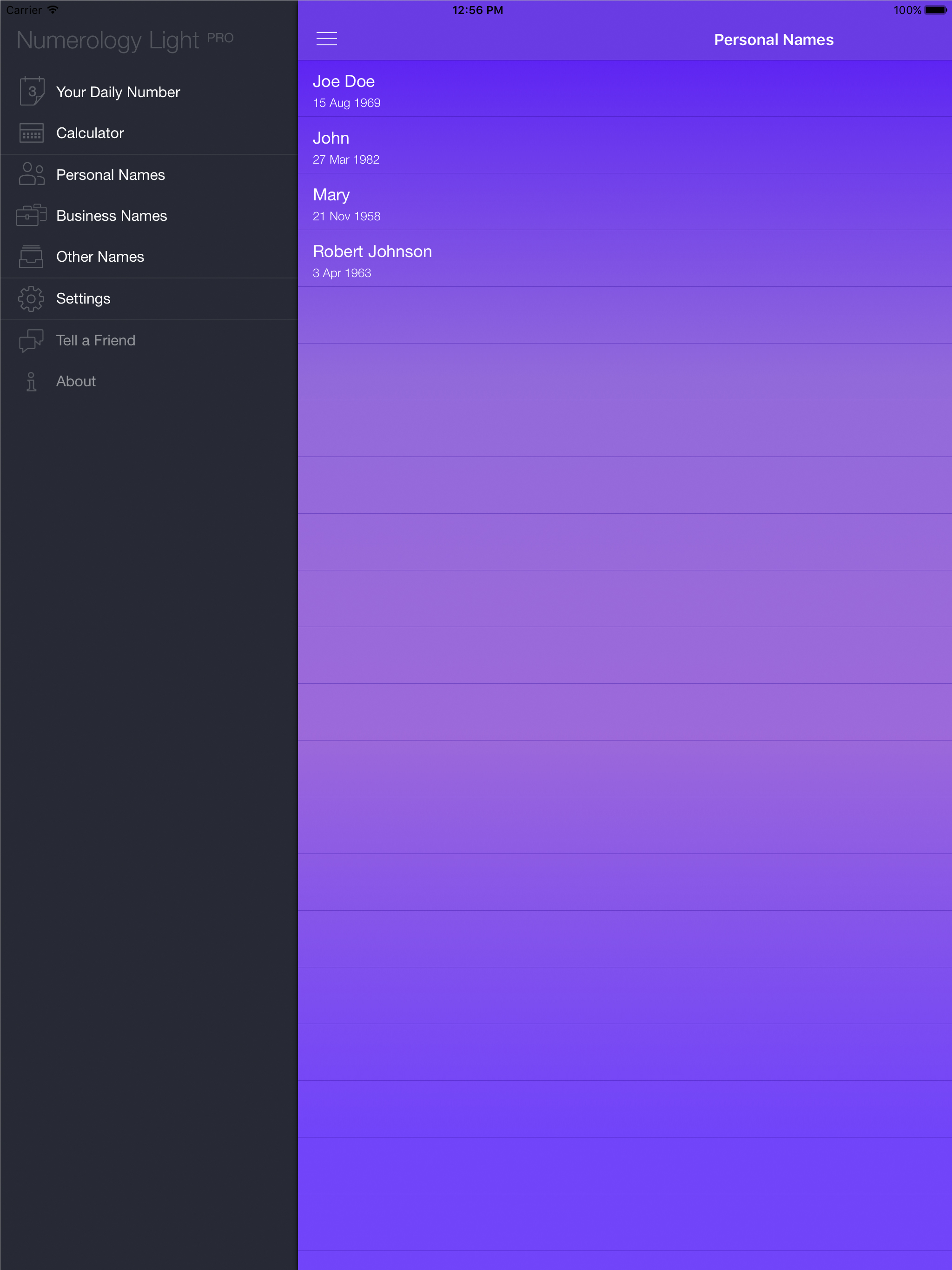Viewport: 952px width, 1270px height.
Task: Open Other Names list
Action: (100, 257)
